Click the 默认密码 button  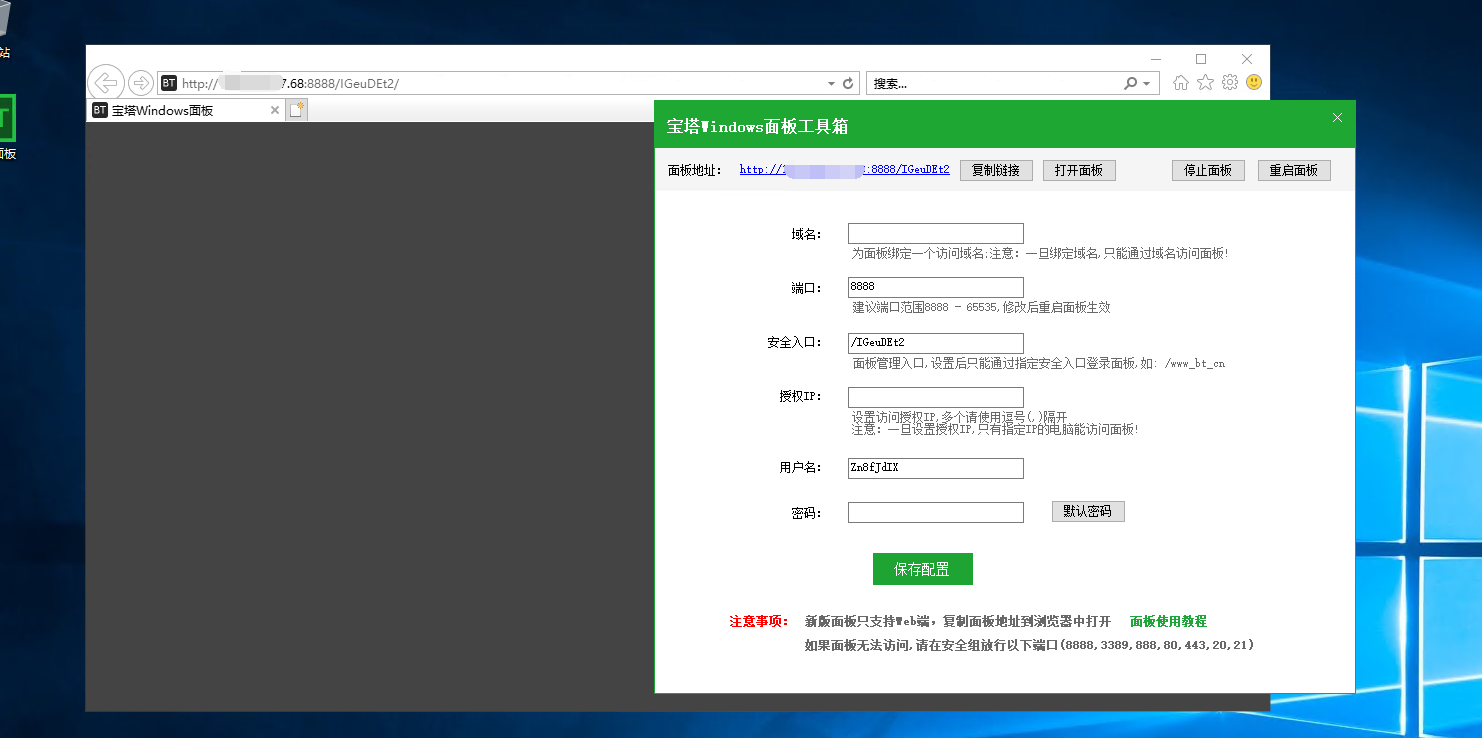pos(1088,511)
